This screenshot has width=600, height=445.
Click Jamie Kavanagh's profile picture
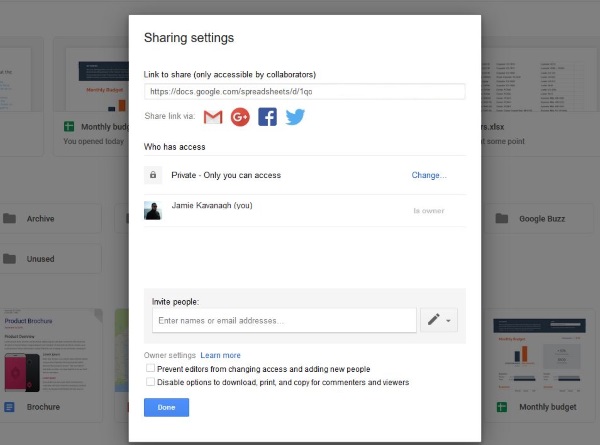pyautogui.click(x=153, y=211)
